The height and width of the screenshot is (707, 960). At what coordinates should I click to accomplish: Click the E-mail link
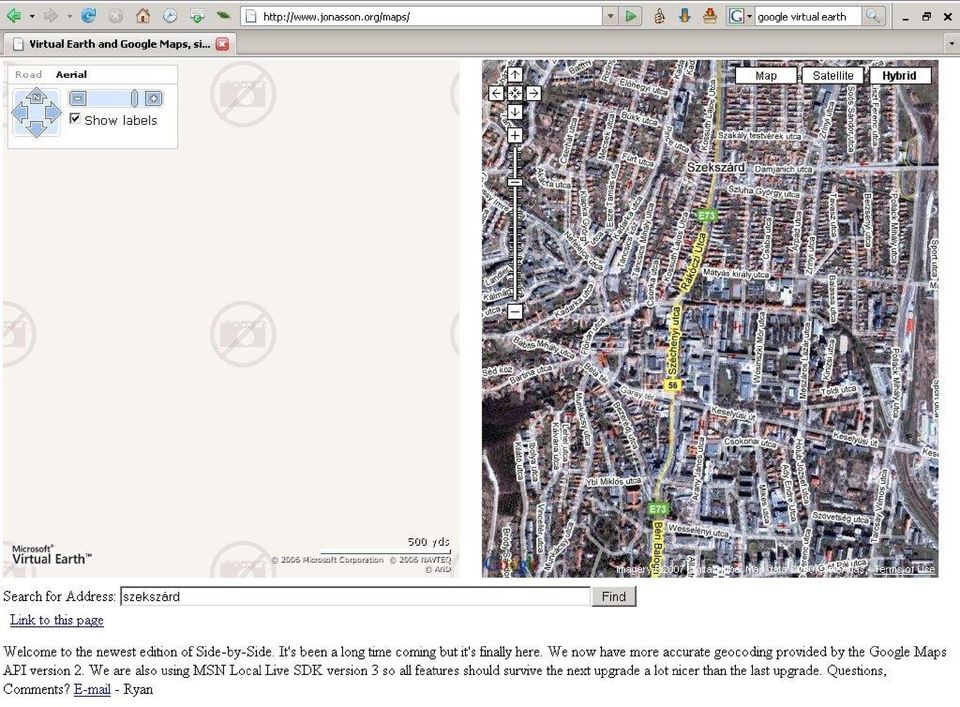pyautogui.click(x=92, y=689)
